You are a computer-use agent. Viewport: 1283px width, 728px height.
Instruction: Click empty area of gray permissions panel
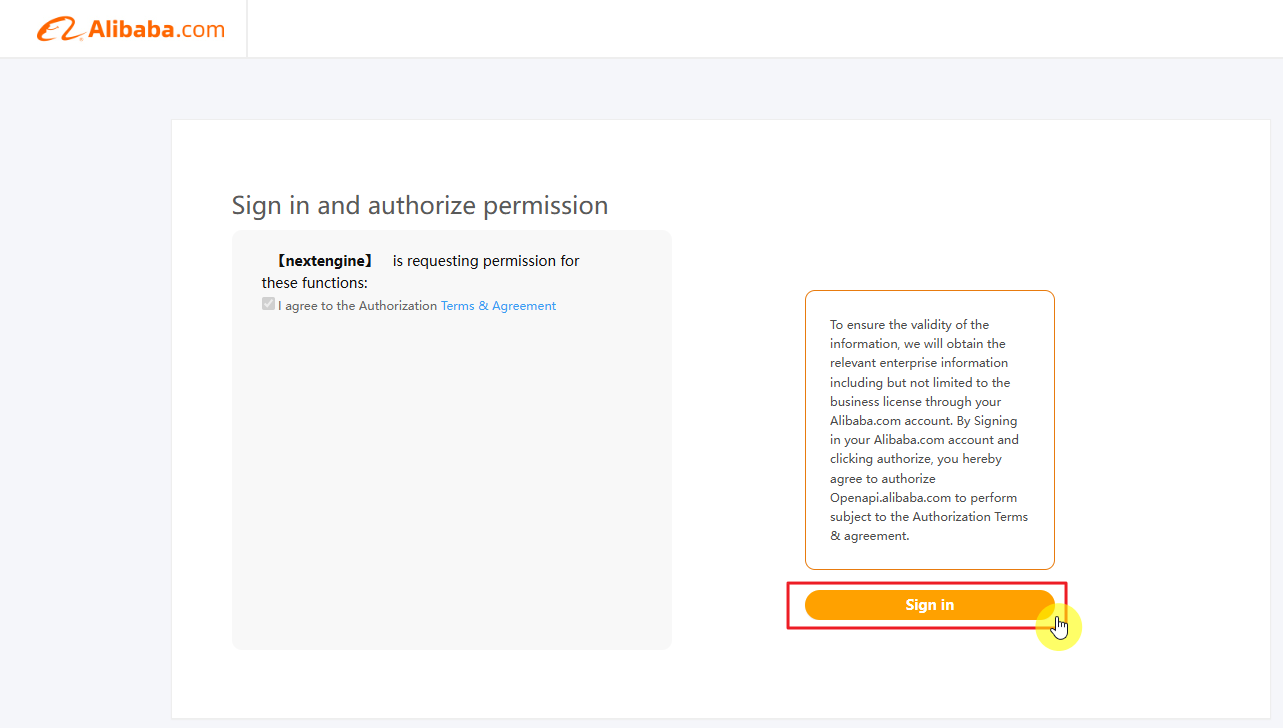[x=450, y=480]
